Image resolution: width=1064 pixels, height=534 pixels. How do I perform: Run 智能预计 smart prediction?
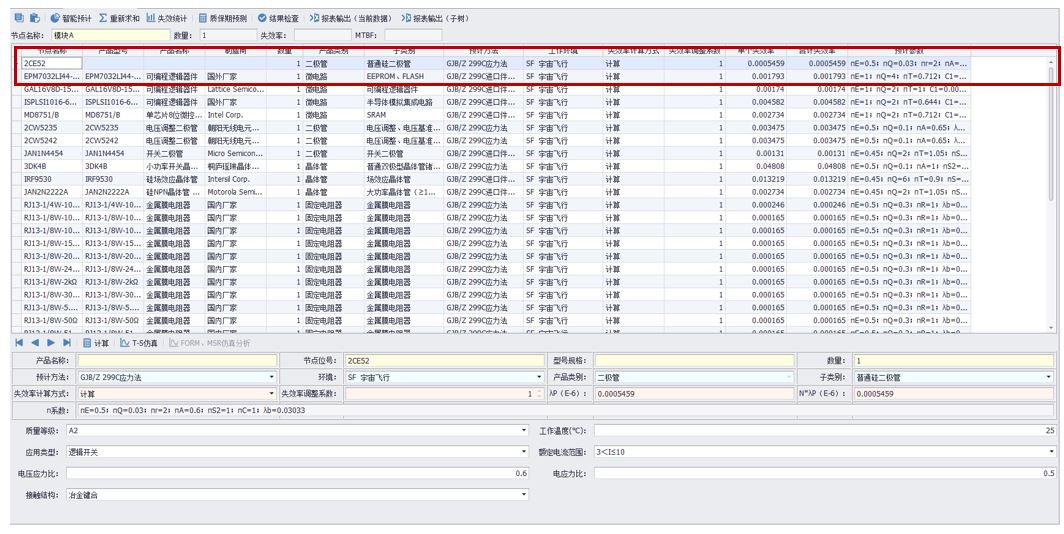coord(70,18)
